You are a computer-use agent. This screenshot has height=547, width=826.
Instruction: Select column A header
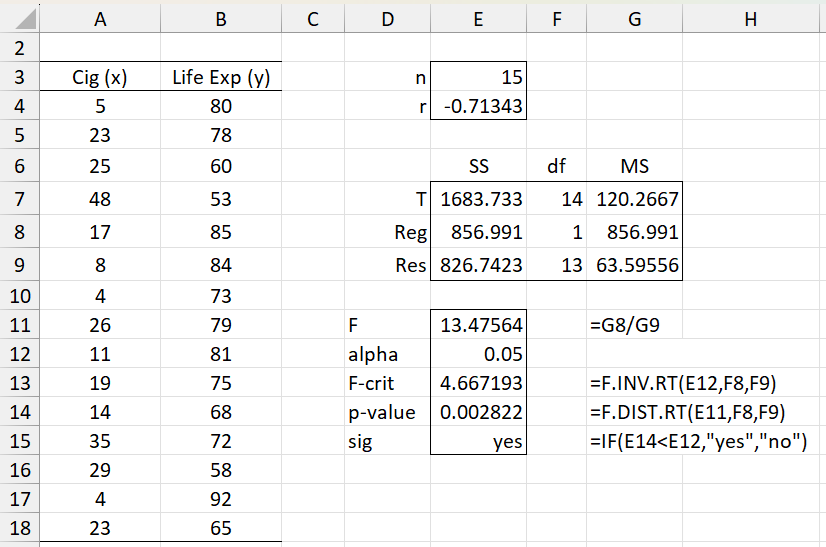coord(99,16)
